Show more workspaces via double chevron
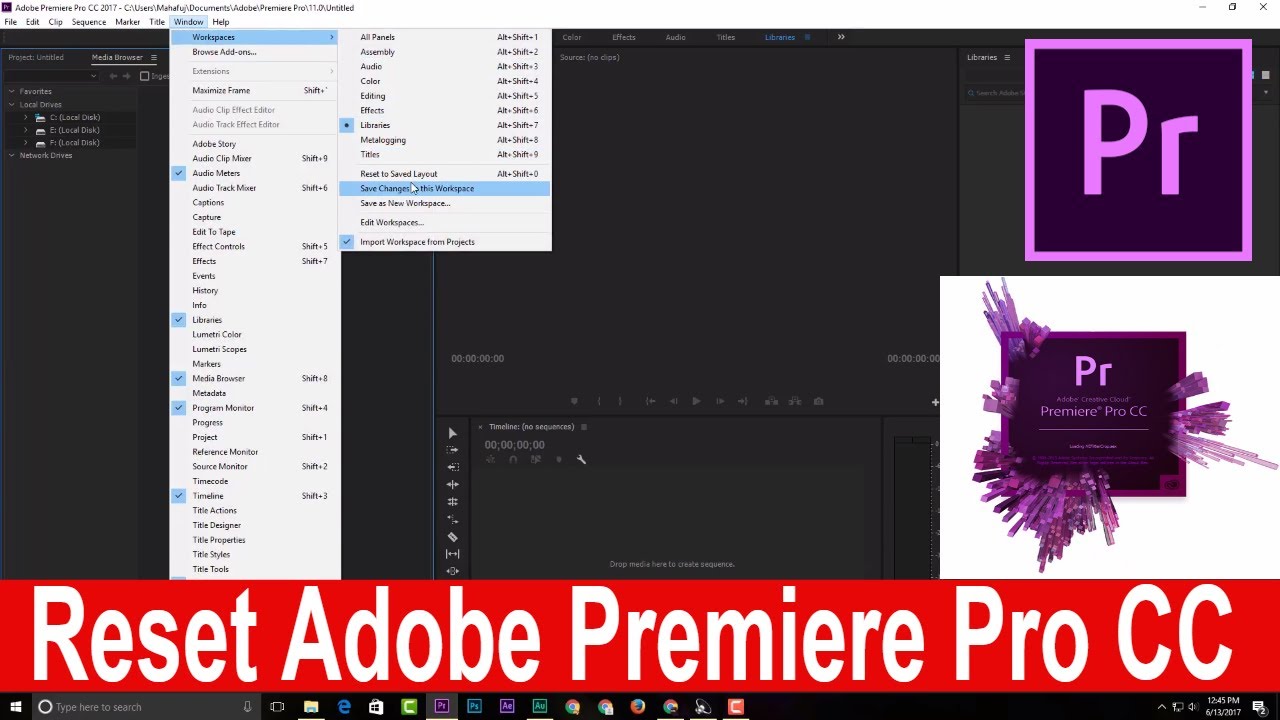 pyautogui.click(x=841, y=37)
